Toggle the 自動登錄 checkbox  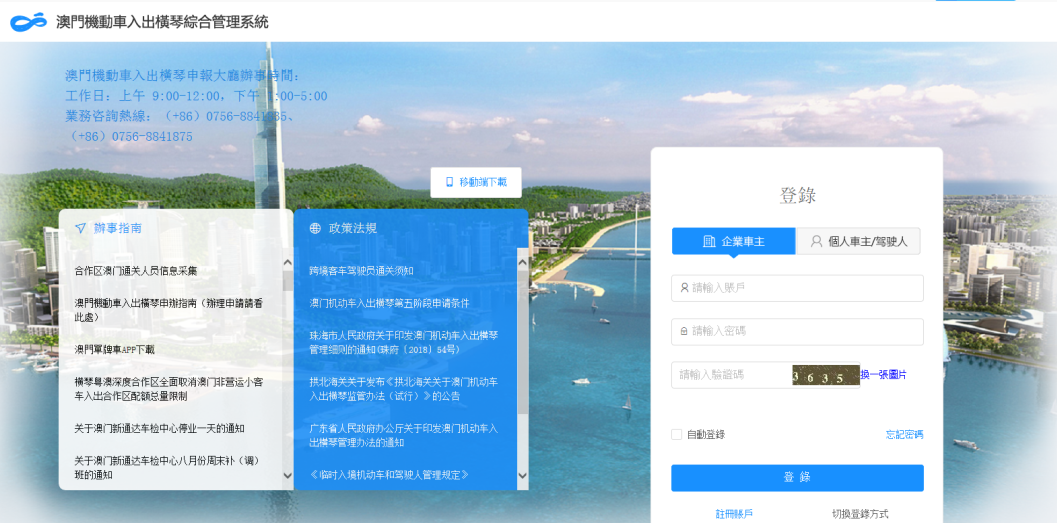(676, 435)
